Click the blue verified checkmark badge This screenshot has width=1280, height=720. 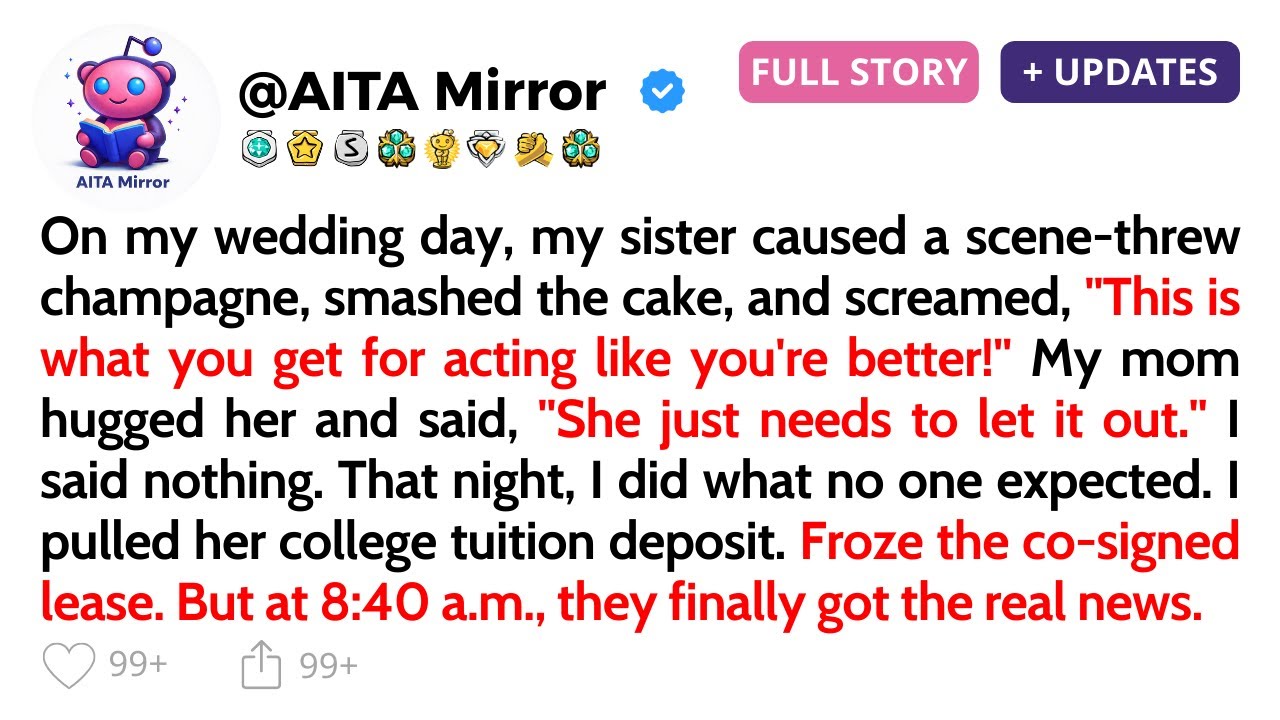[662, 93]
